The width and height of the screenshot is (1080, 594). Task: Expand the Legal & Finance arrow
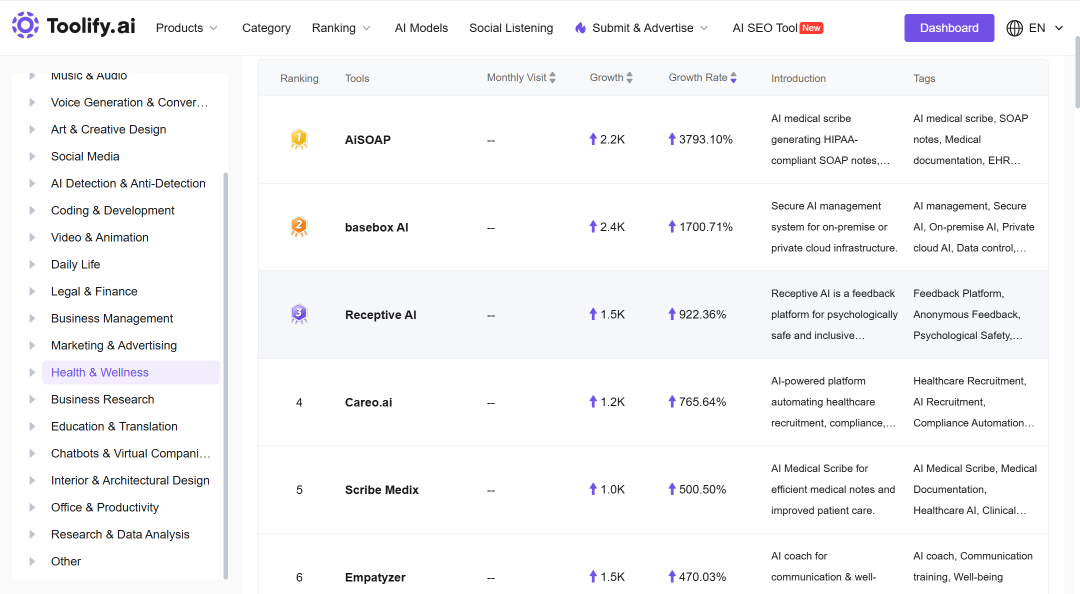pyautogui.click(x=32, y=291)
